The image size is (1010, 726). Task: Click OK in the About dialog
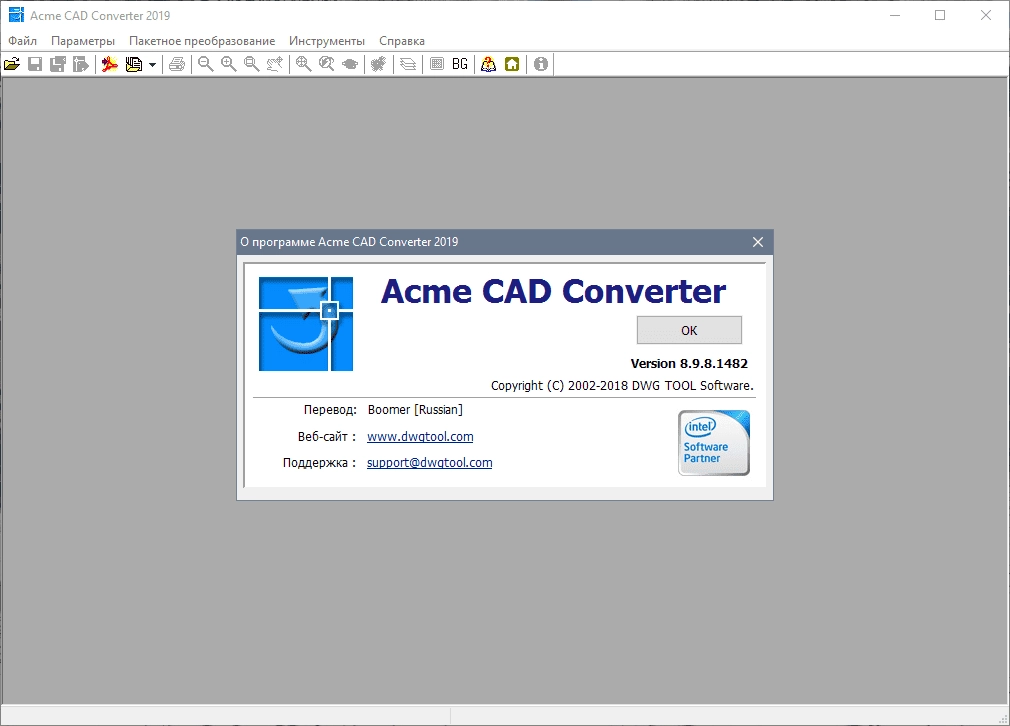pos(689,330)
